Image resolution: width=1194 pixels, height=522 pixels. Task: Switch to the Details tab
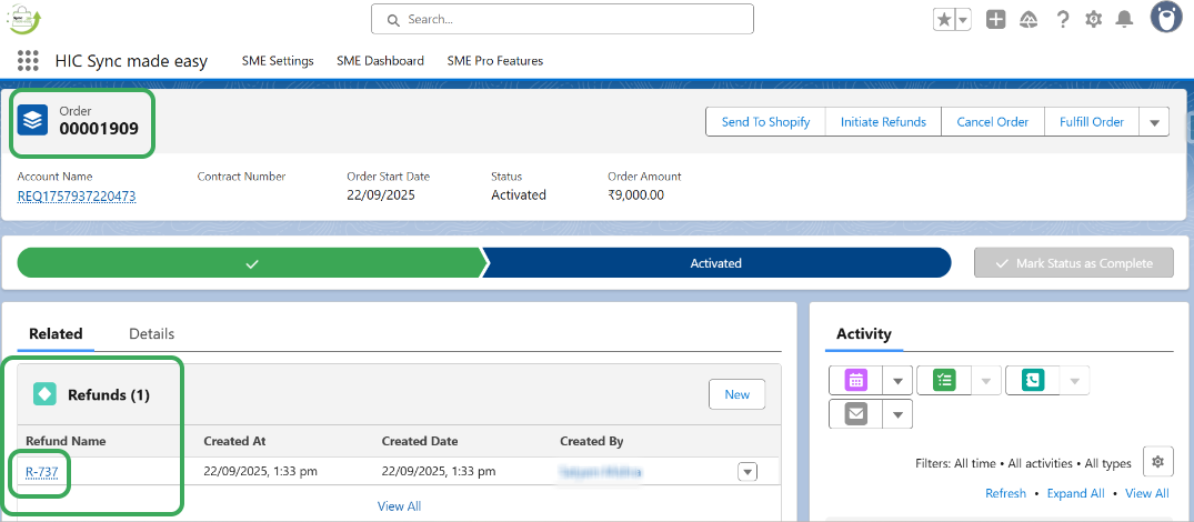pos(152,333)
